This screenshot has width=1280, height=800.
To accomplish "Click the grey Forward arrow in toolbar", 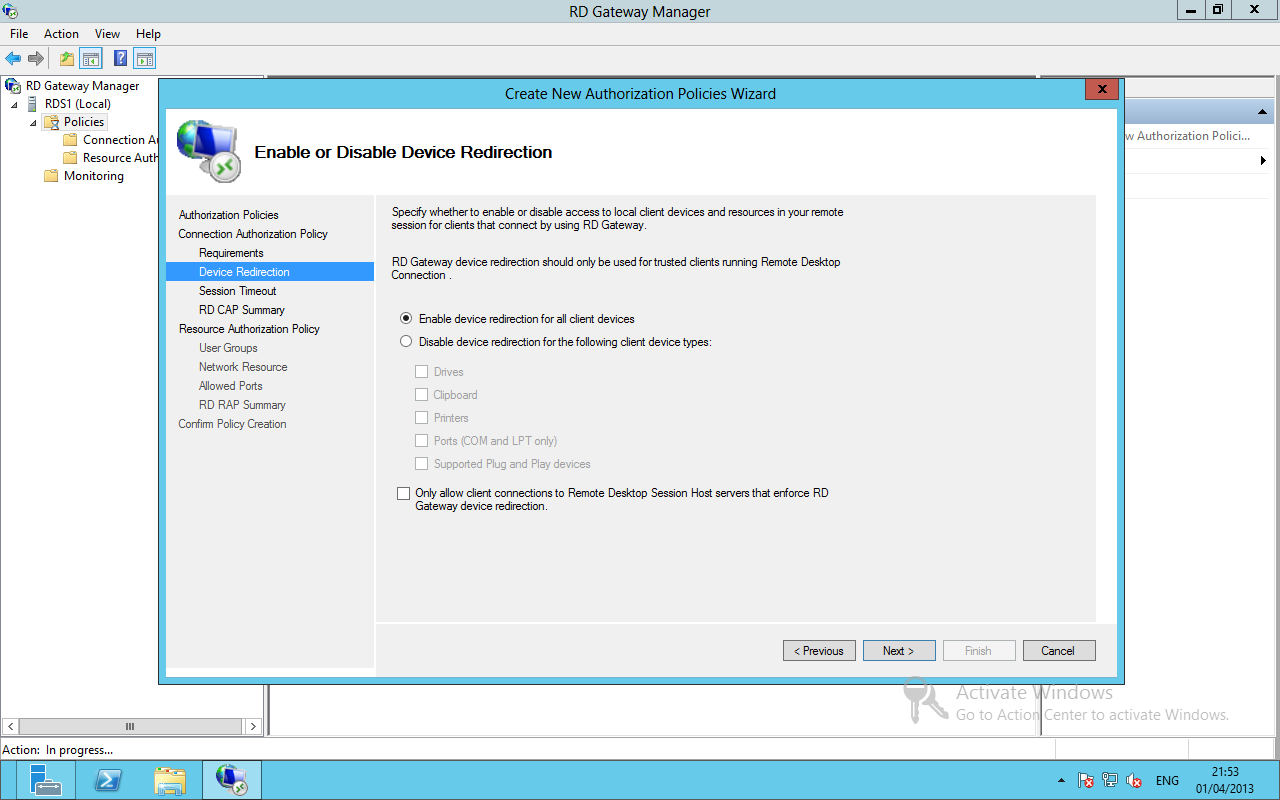I will tap(36, 59).
